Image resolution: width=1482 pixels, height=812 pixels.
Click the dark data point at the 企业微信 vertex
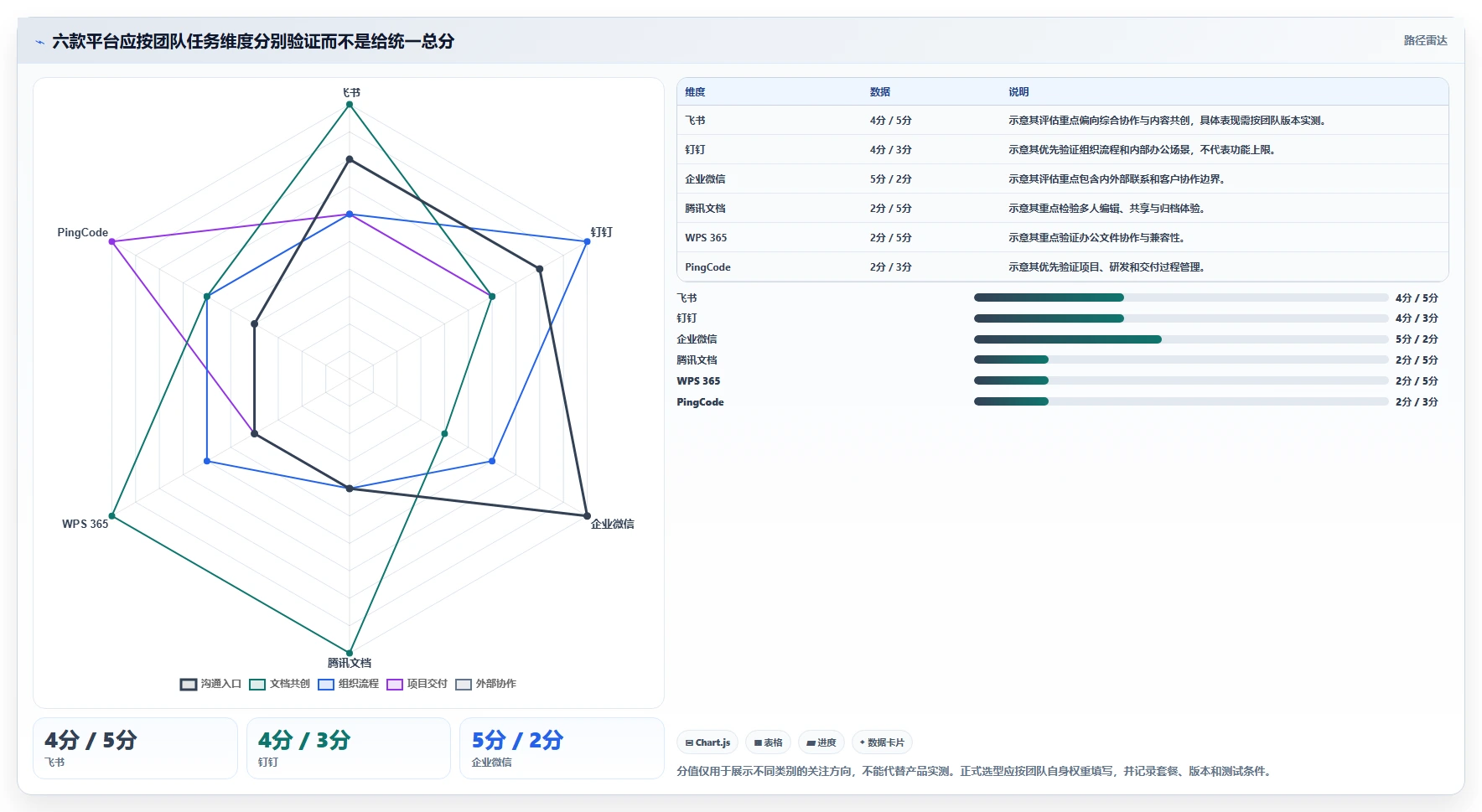point(587,515)
